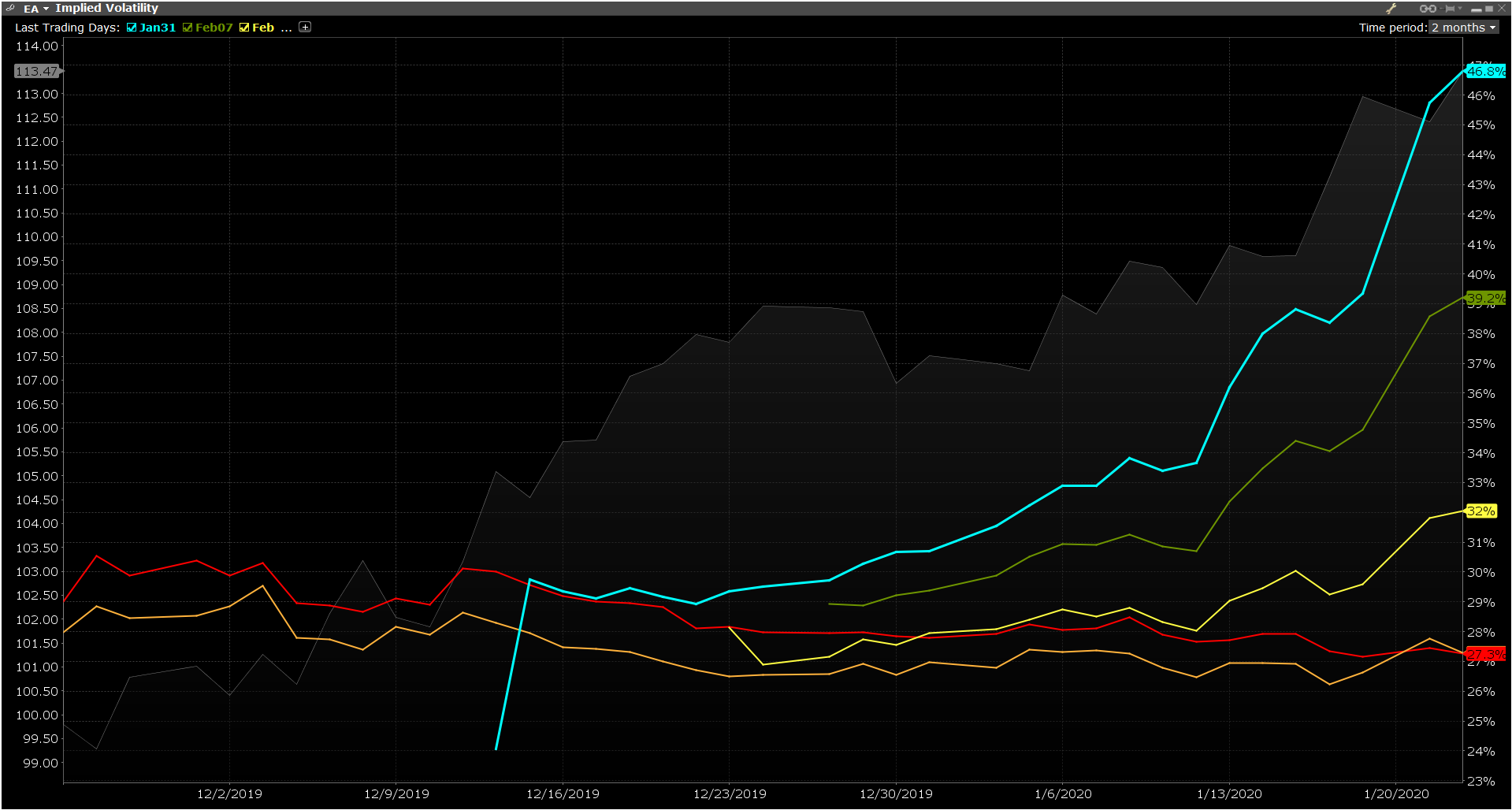Open the small arrow beside the pin
The image size is (1512, 810).
[x=1460, y=9]
